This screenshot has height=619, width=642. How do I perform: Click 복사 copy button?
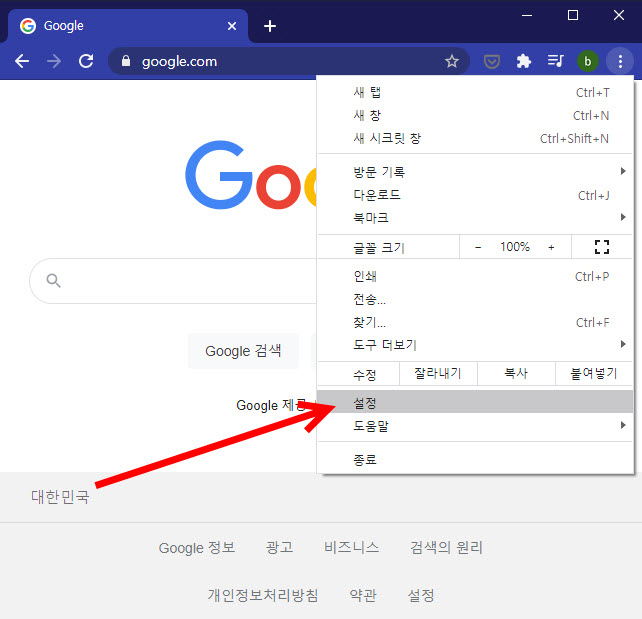click(x=516, y=373)
